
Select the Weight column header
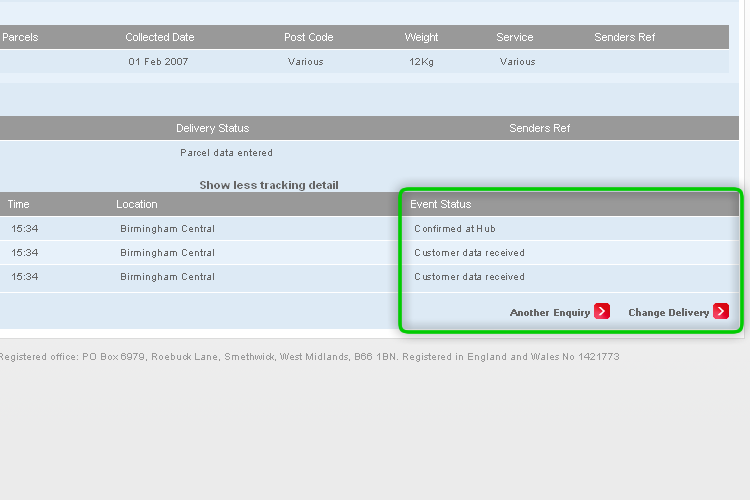pyautogui.click(x=421, y=37)
